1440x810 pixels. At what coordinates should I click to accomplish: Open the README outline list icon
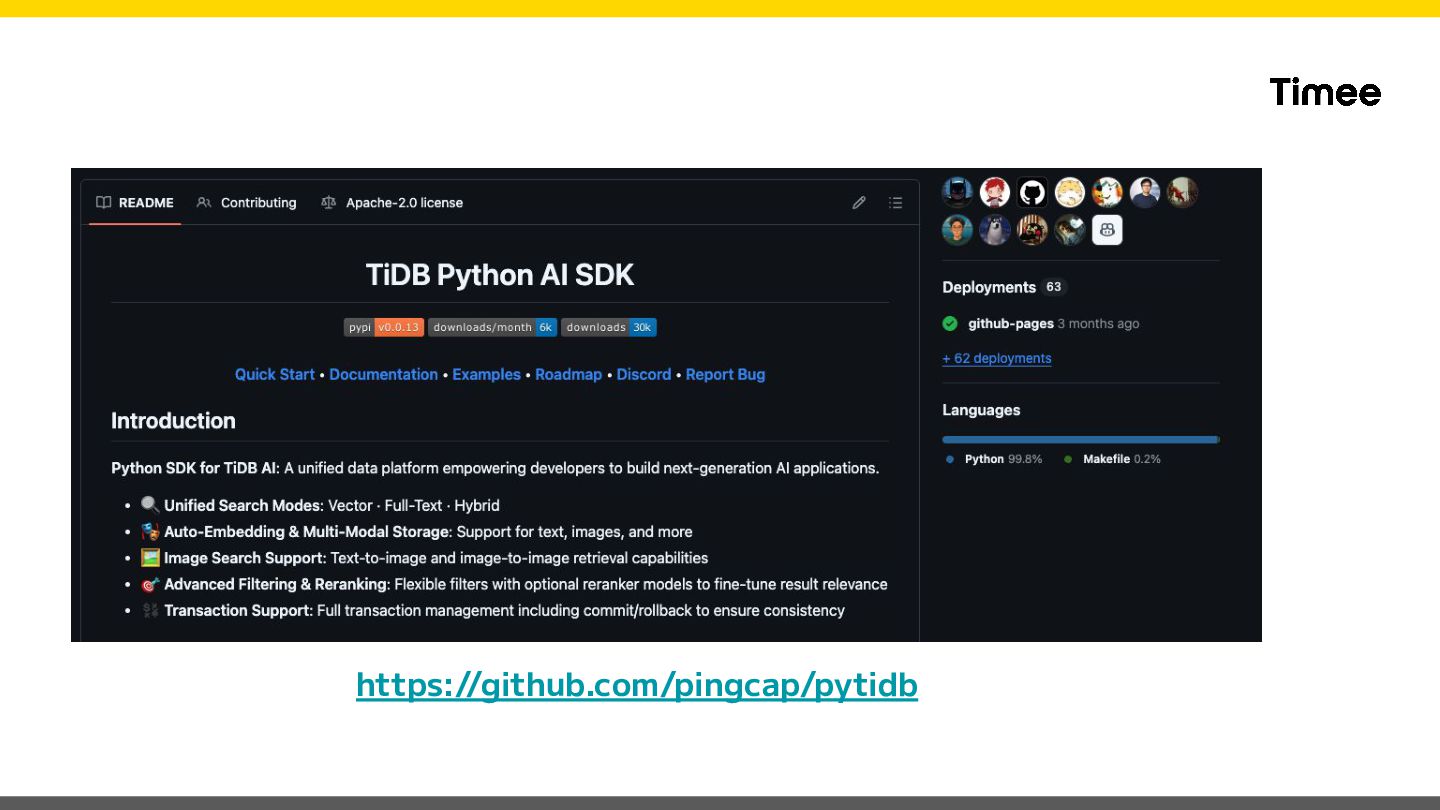pyautogui.click(x=895, y=202)
